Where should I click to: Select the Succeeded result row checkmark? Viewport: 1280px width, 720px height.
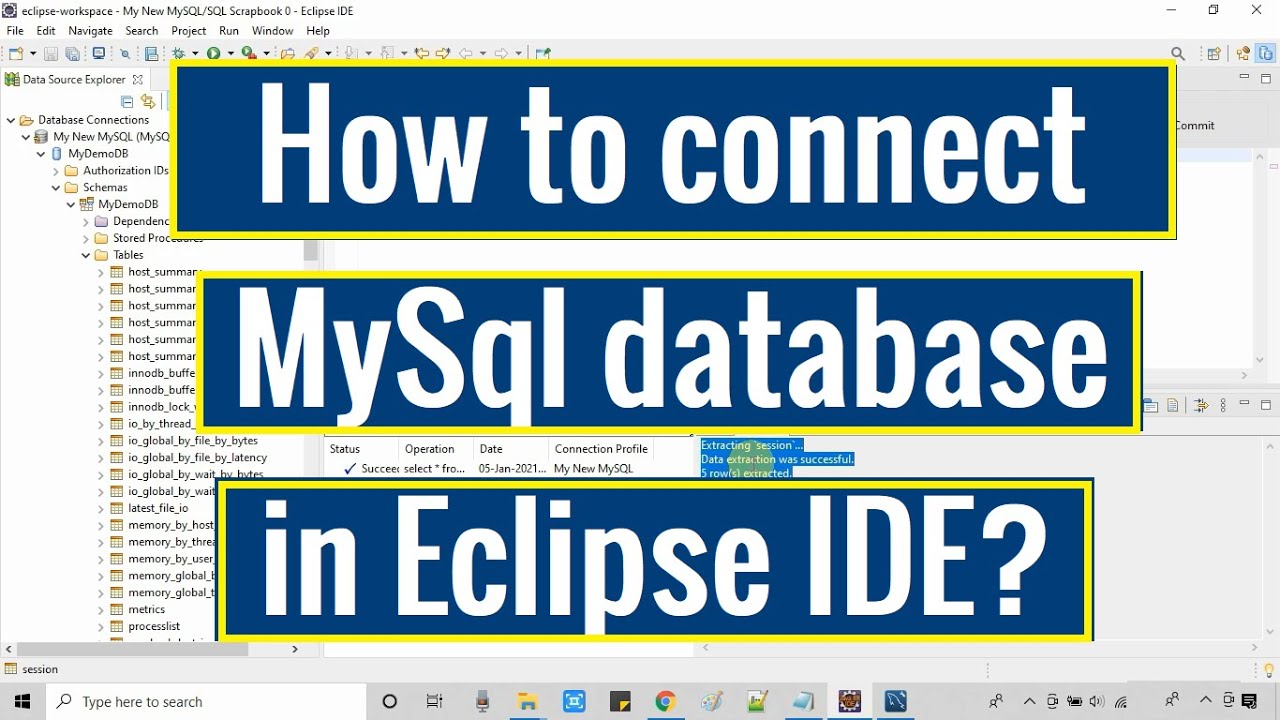point(350,469)
